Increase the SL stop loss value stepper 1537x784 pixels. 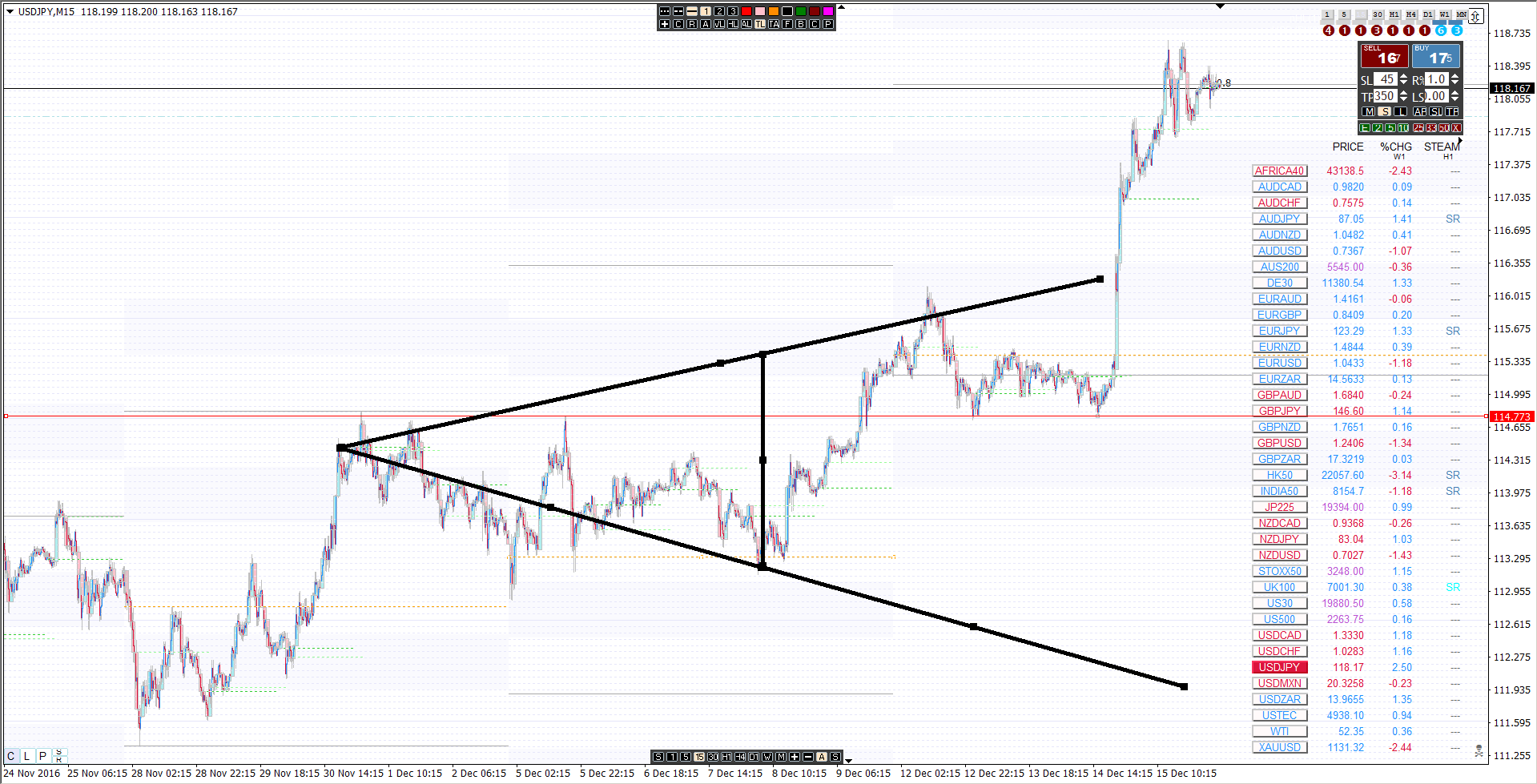tap(1403, 75)
